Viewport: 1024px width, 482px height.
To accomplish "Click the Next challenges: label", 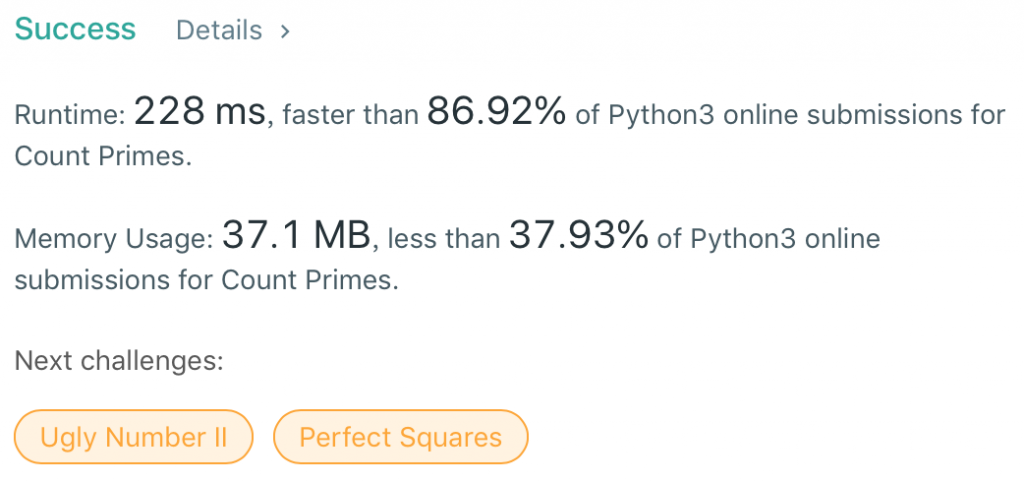I will [118, 360].
